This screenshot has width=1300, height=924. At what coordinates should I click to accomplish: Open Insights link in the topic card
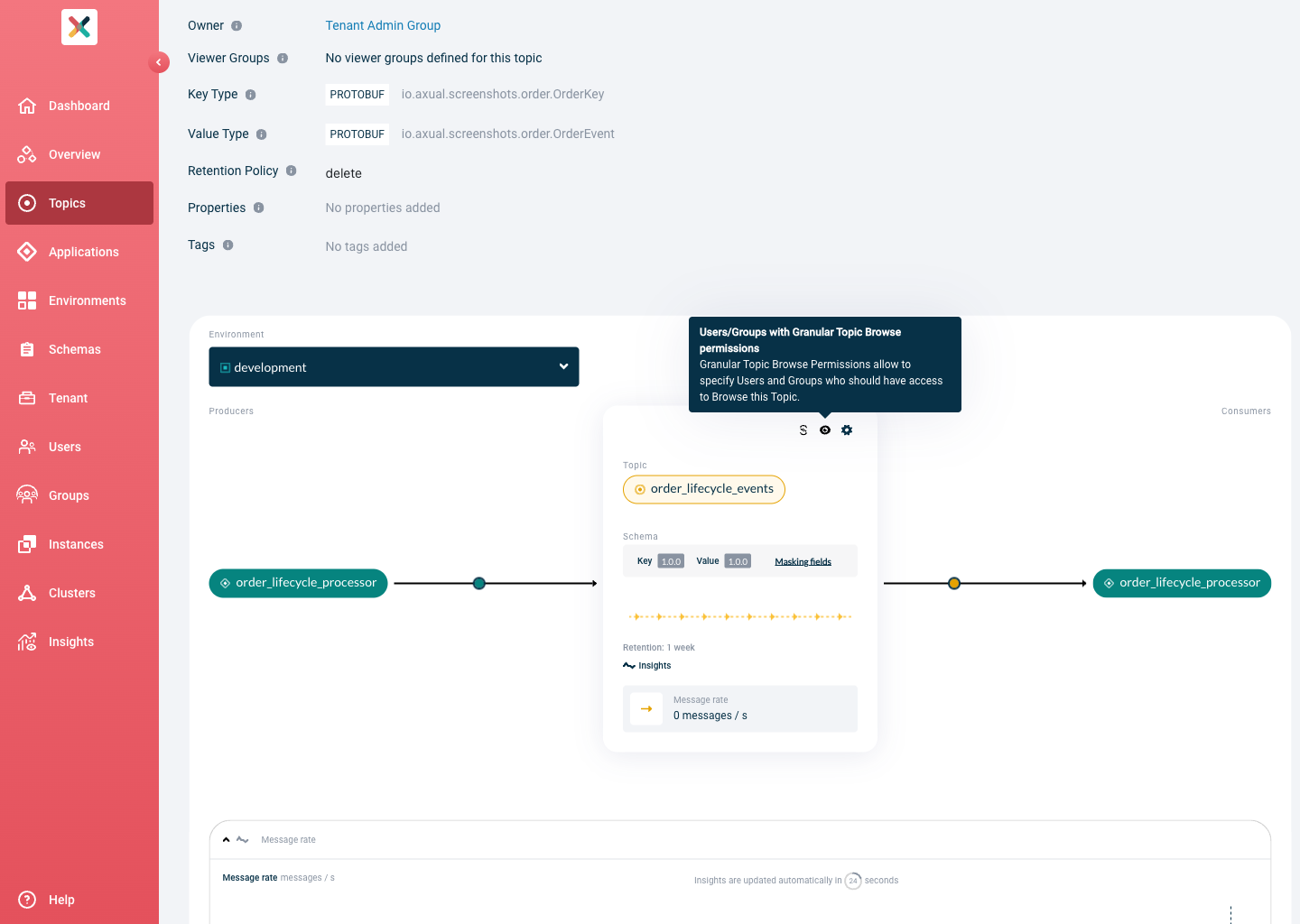coord(647,666)
